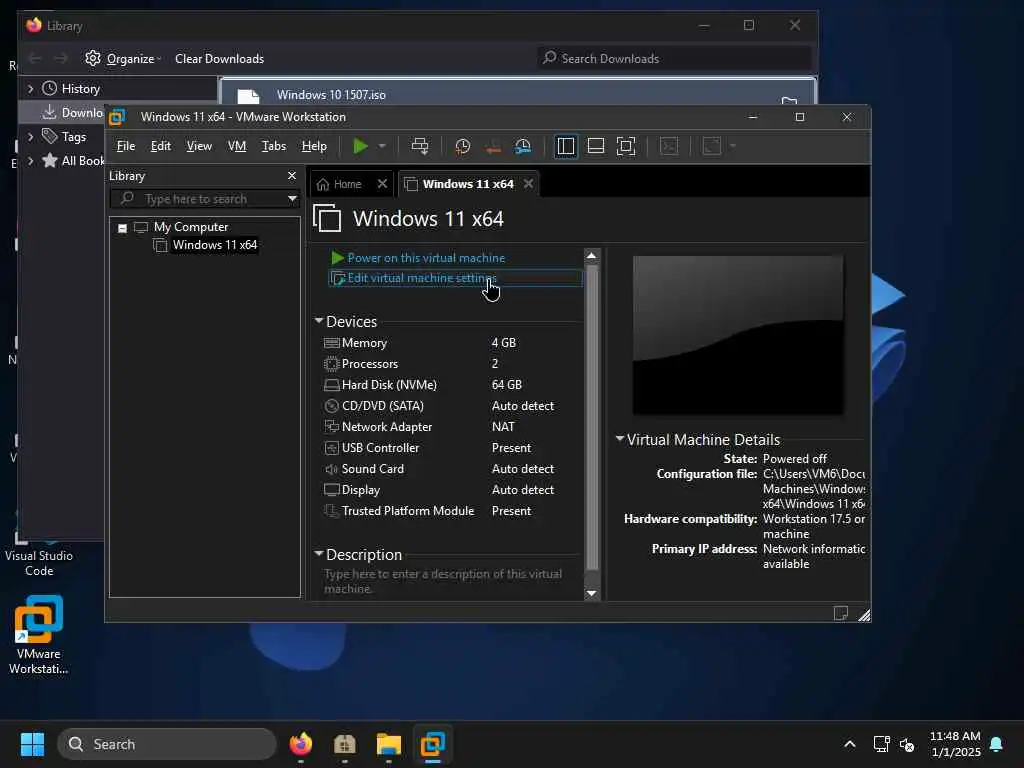Open the notification bell icon
1024x768 pixels.
pyautogui.click(x=997, y=744)
